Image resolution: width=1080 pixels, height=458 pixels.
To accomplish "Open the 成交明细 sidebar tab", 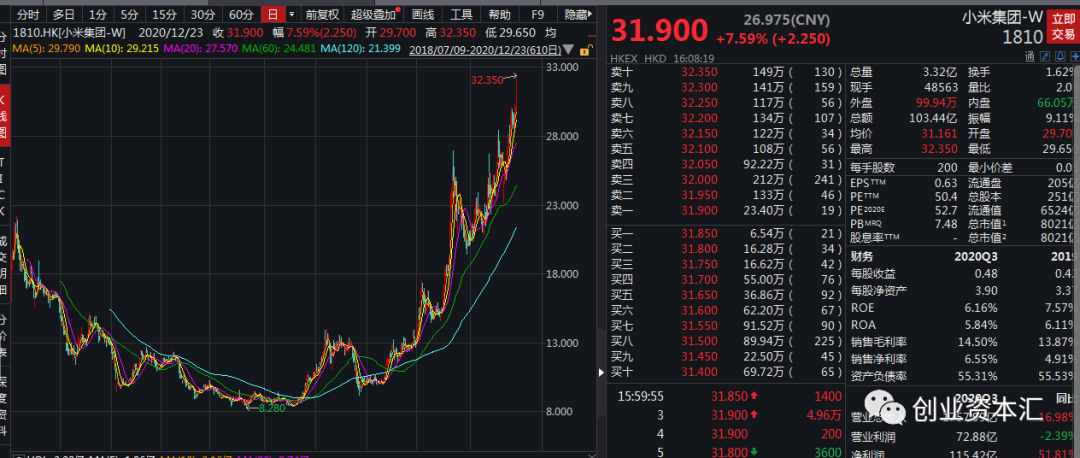I will 4,265.
